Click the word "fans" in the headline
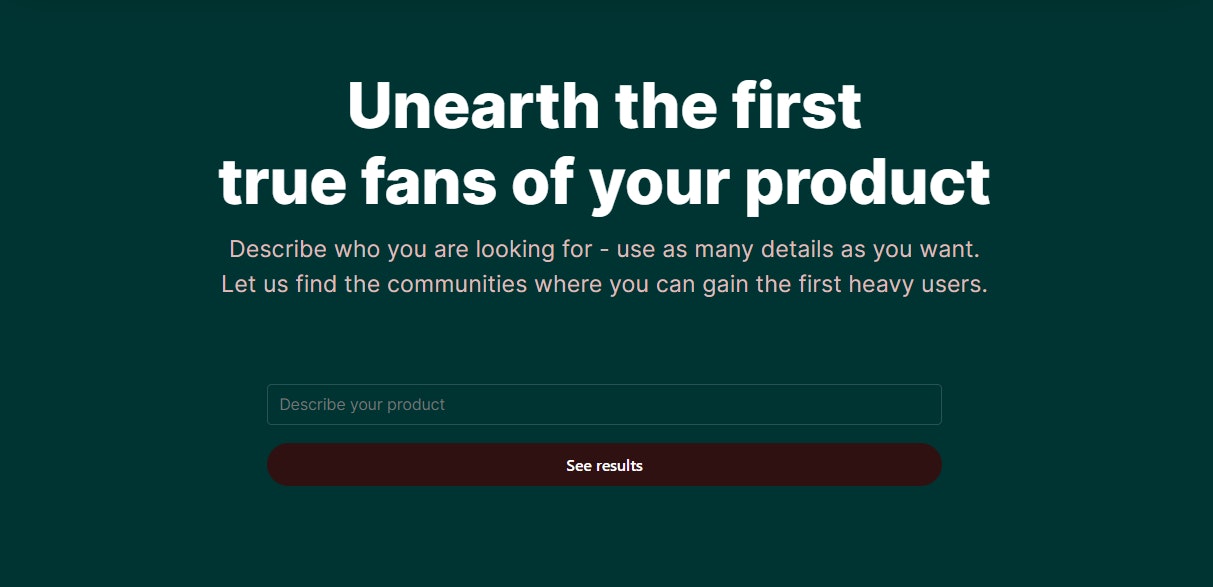 427,182
